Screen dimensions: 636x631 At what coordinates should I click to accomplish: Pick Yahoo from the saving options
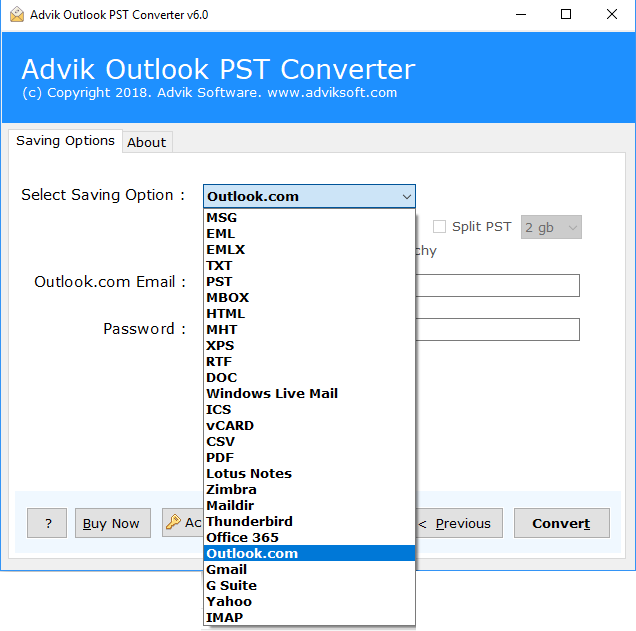tap(309, 601)
